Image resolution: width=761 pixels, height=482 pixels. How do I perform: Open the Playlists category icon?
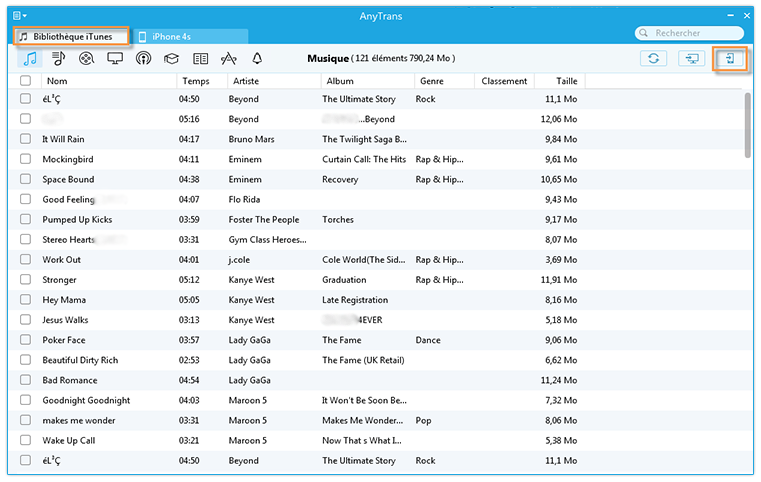[x=59, y=59]
